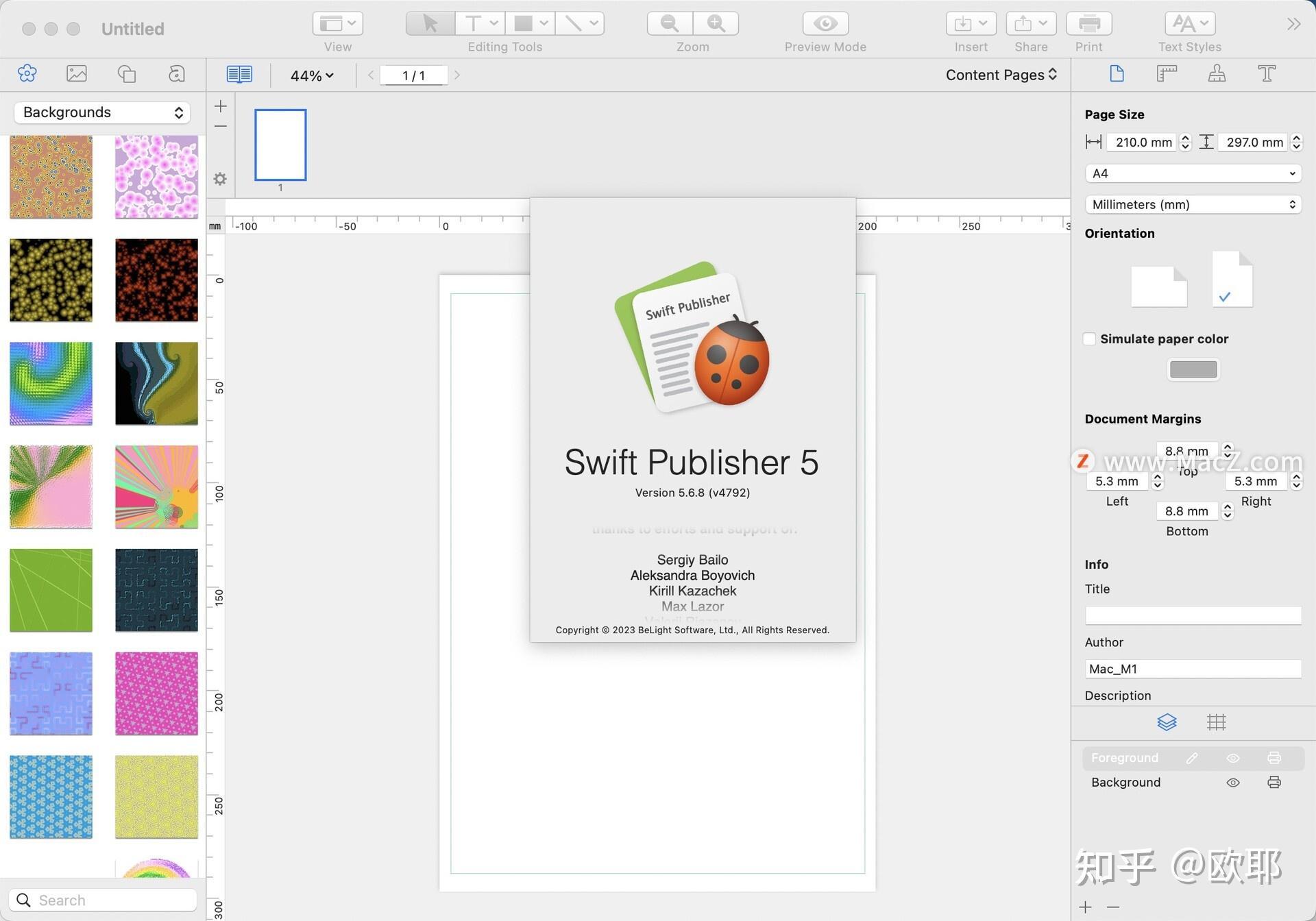This screenshot has width=1316, height=921.
Task: Hide the Background layer eye icon
Action: click(x=1232, y=783)
